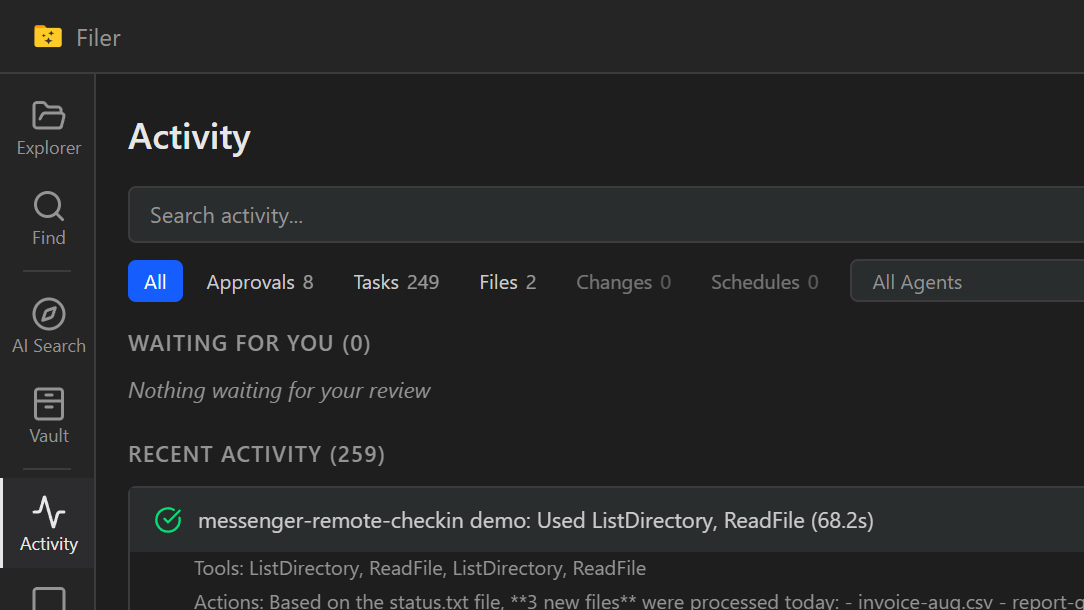
Task: Select the All filter tab
Action: tap(155, 281)
